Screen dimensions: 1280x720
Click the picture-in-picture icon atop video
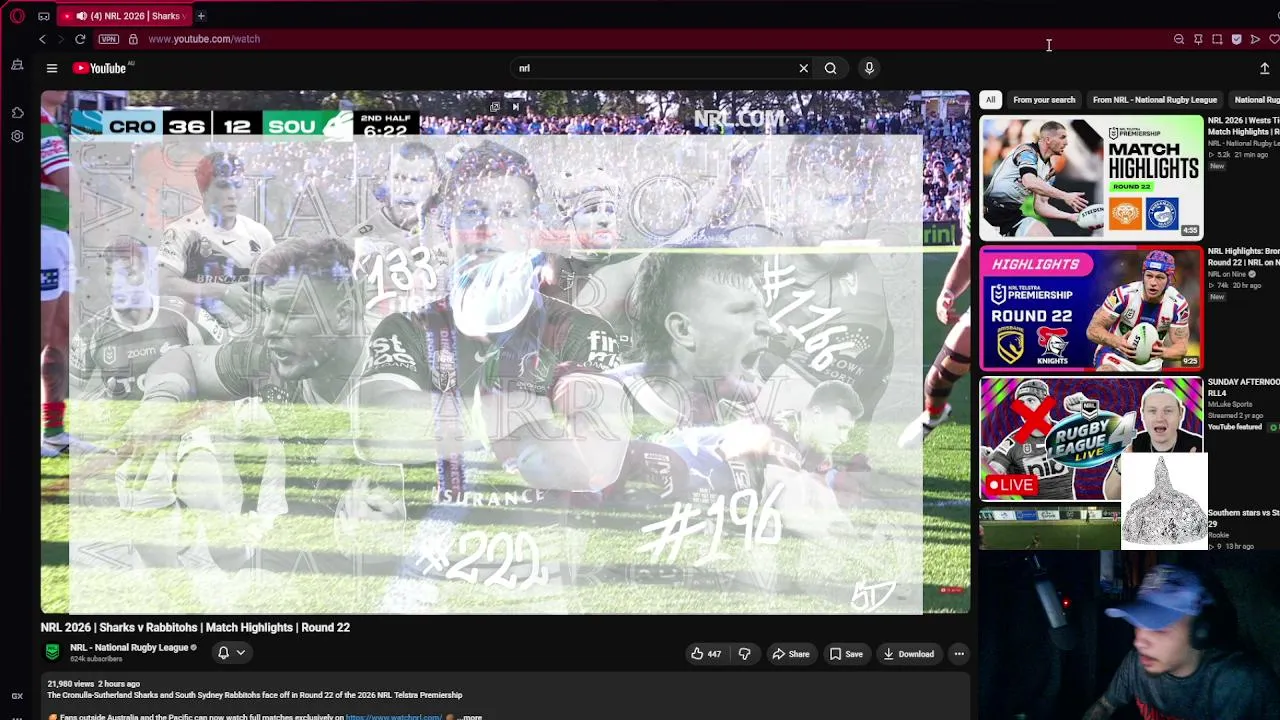[x=495, y=107]
